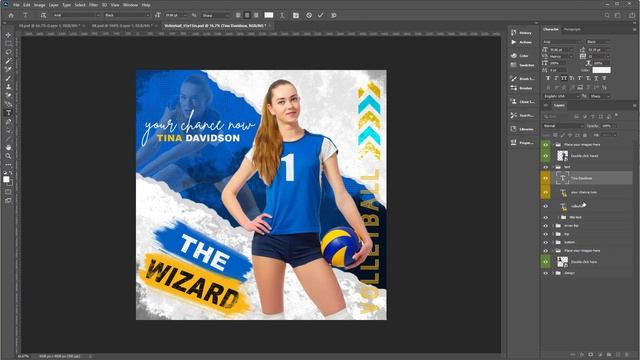Viewport: 640px width, 360px height.
Task: Toggle Quick Mask mode icon
Action: 8,191
